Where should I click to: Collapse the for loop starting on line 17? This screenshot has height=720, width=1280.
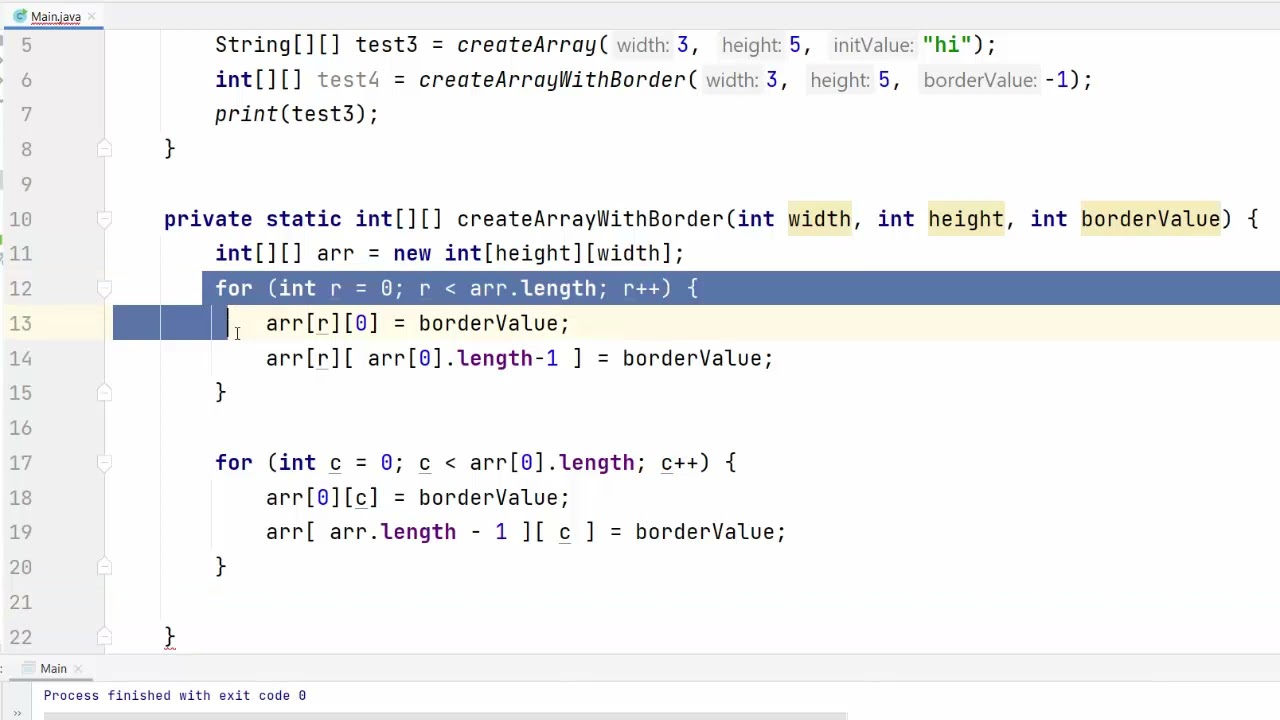click(x=104, y=463)
